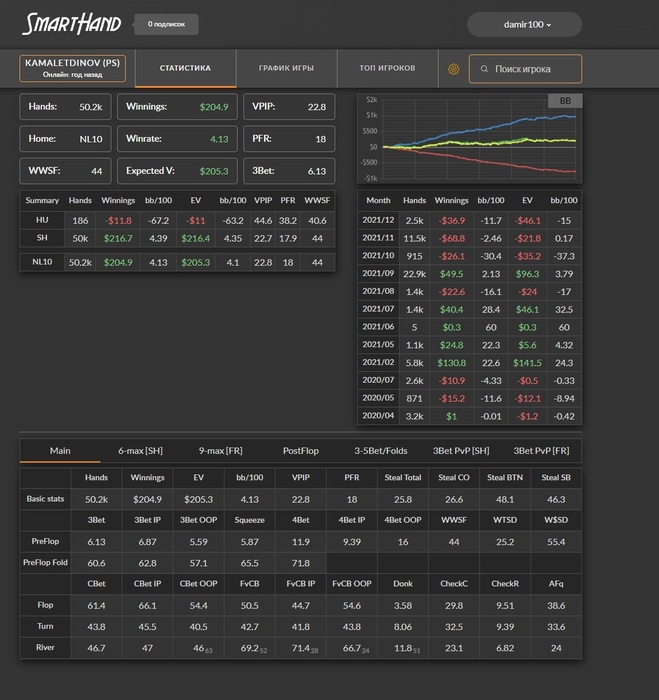Click the SmartHand logo

pos(71,24)
